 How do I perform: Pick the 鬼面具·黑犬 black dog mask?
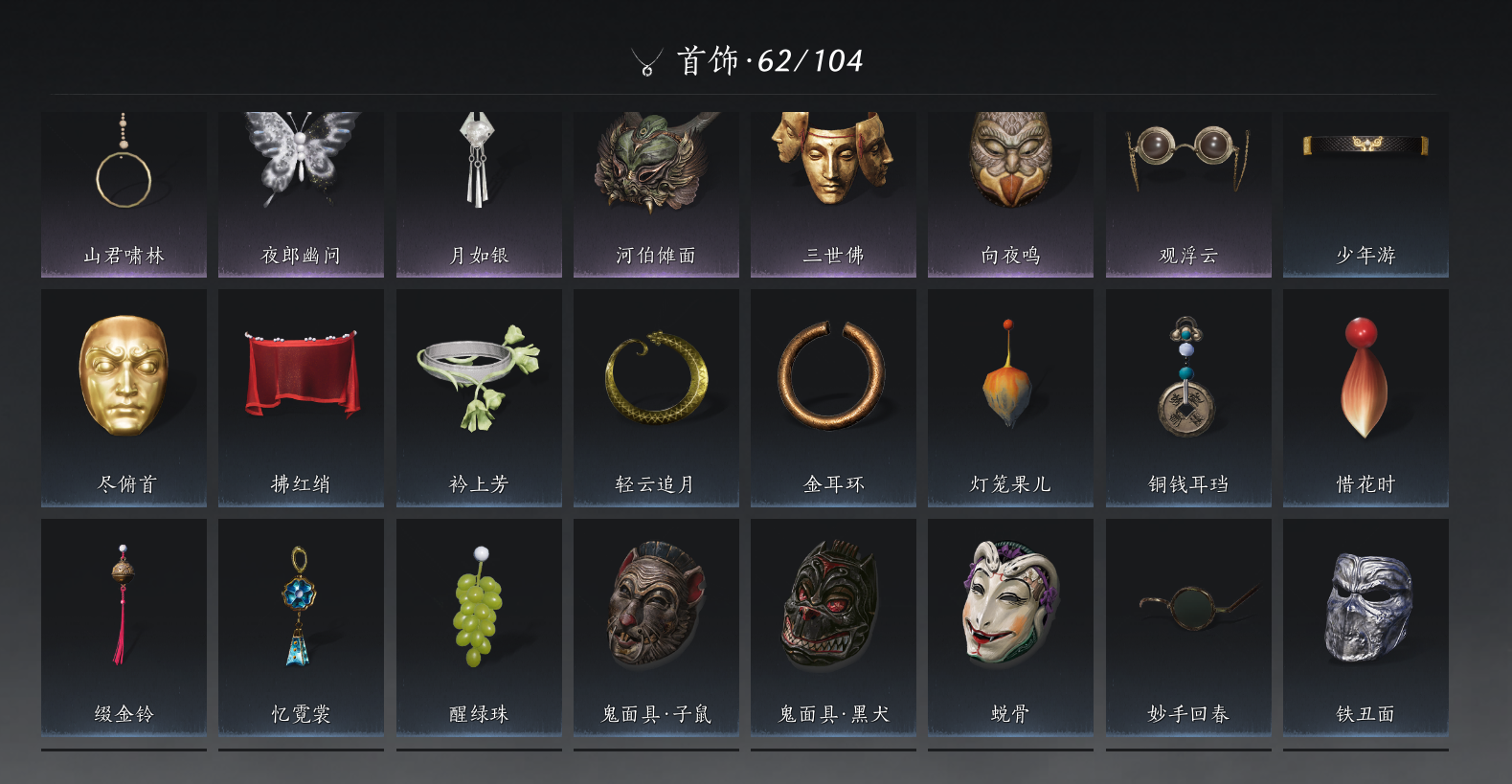click(833, 628)
